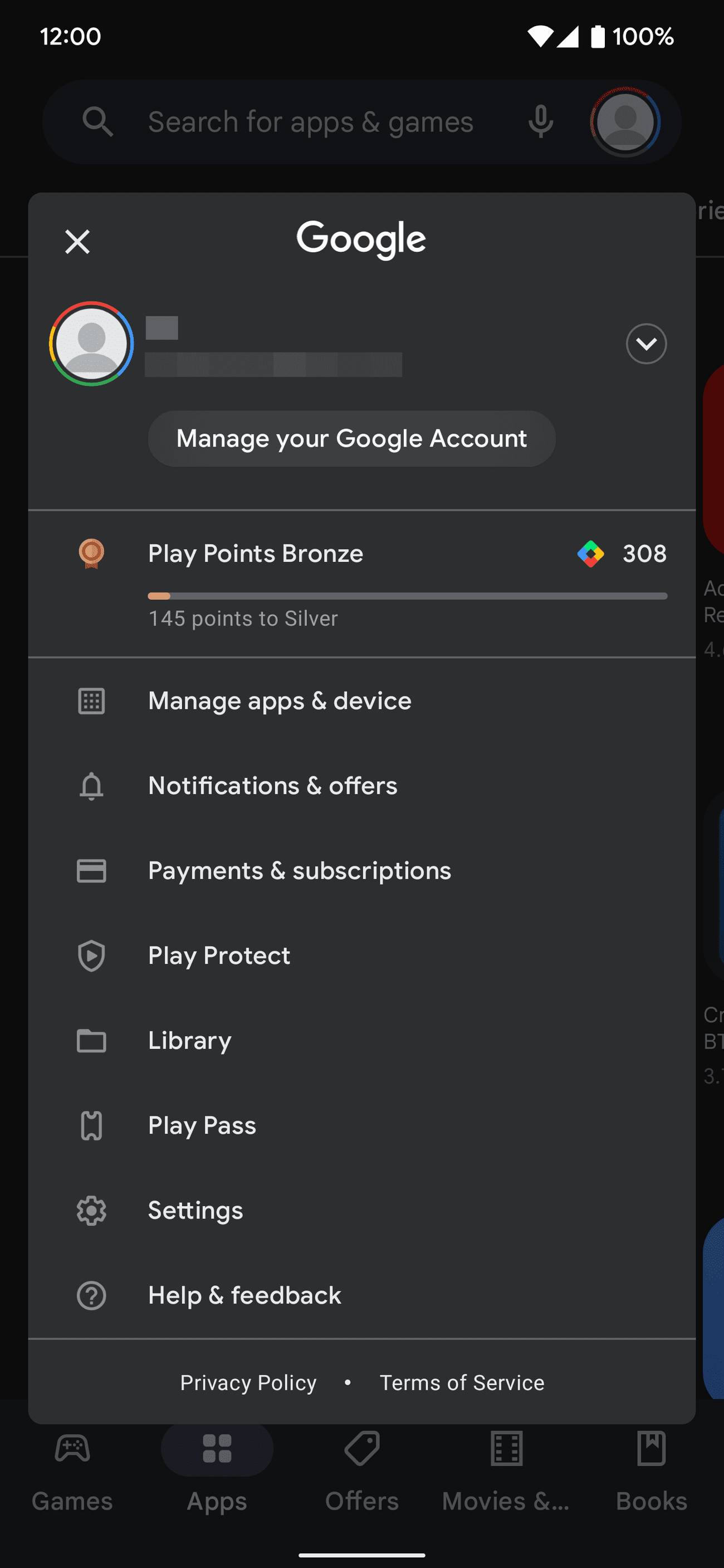
Task: Tap the Play Points Bronze medal icon
Action: pos(91,553)
